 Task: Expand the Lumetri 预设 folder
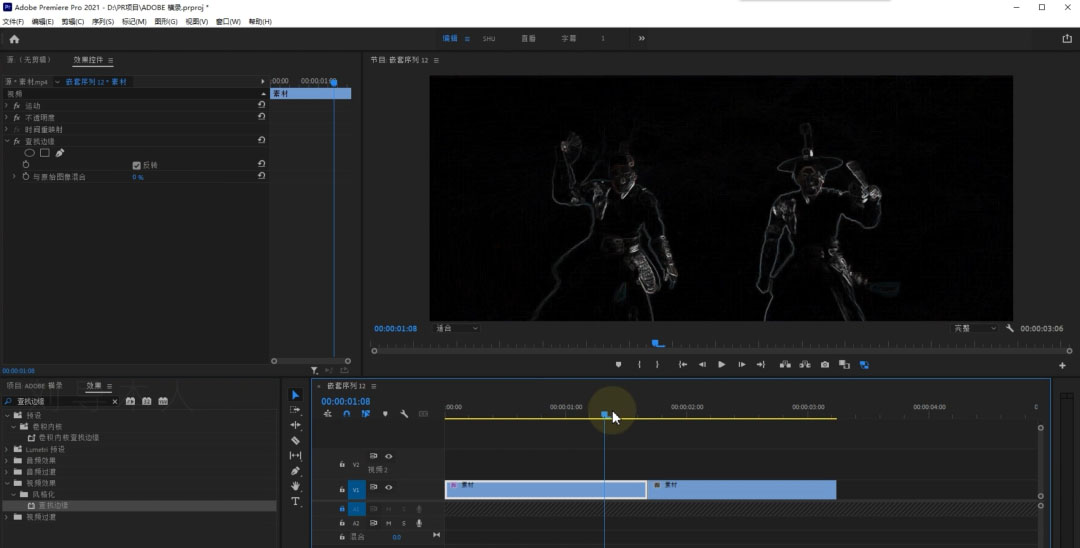click(8, 449)
